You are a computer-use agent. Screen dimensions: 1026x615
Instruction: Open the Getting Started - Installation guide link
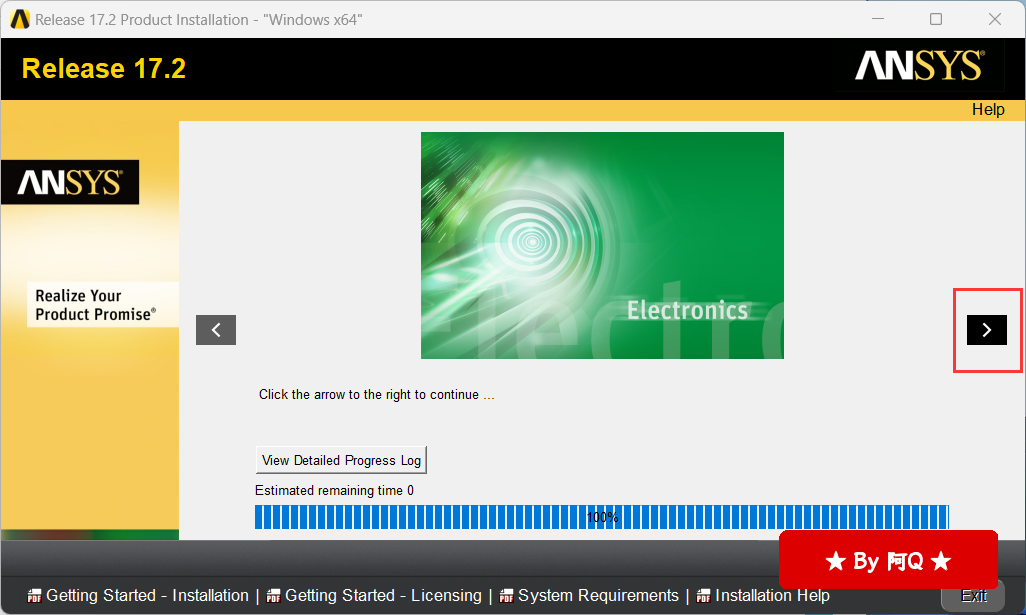(x=147, y=596)
